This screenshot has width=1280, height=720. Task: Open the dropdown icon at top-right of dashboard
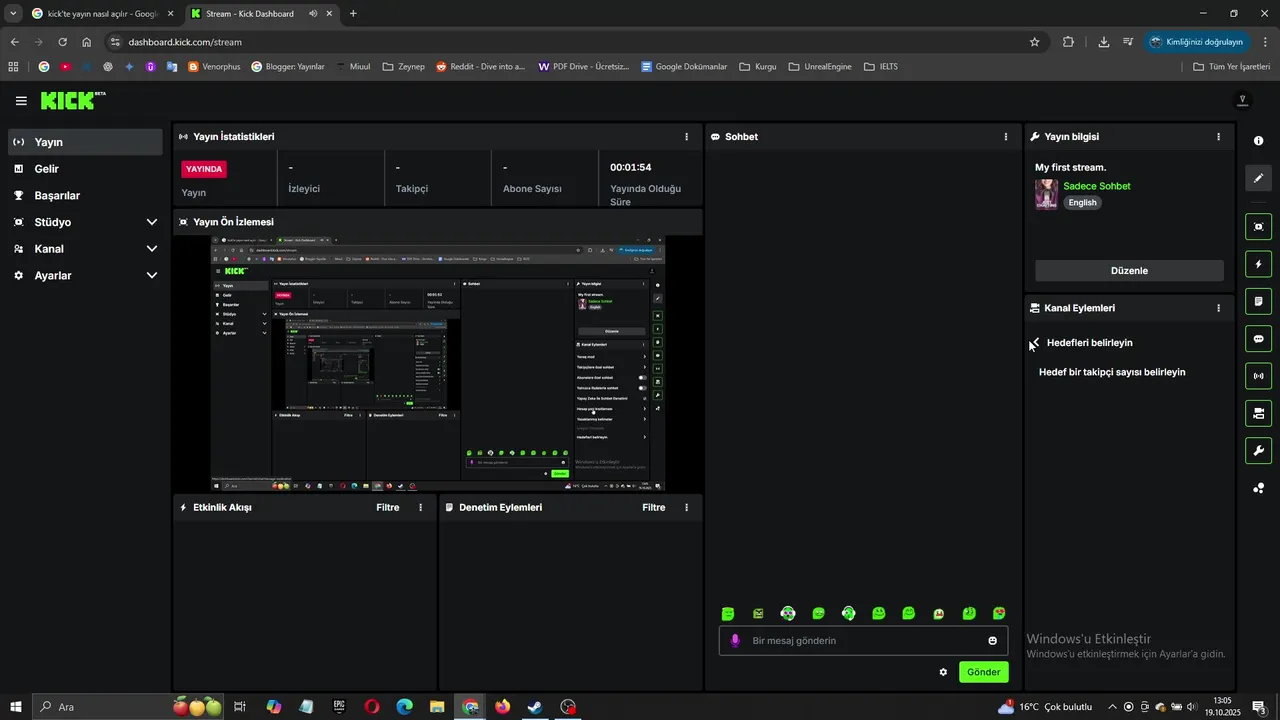(1243, 100)
